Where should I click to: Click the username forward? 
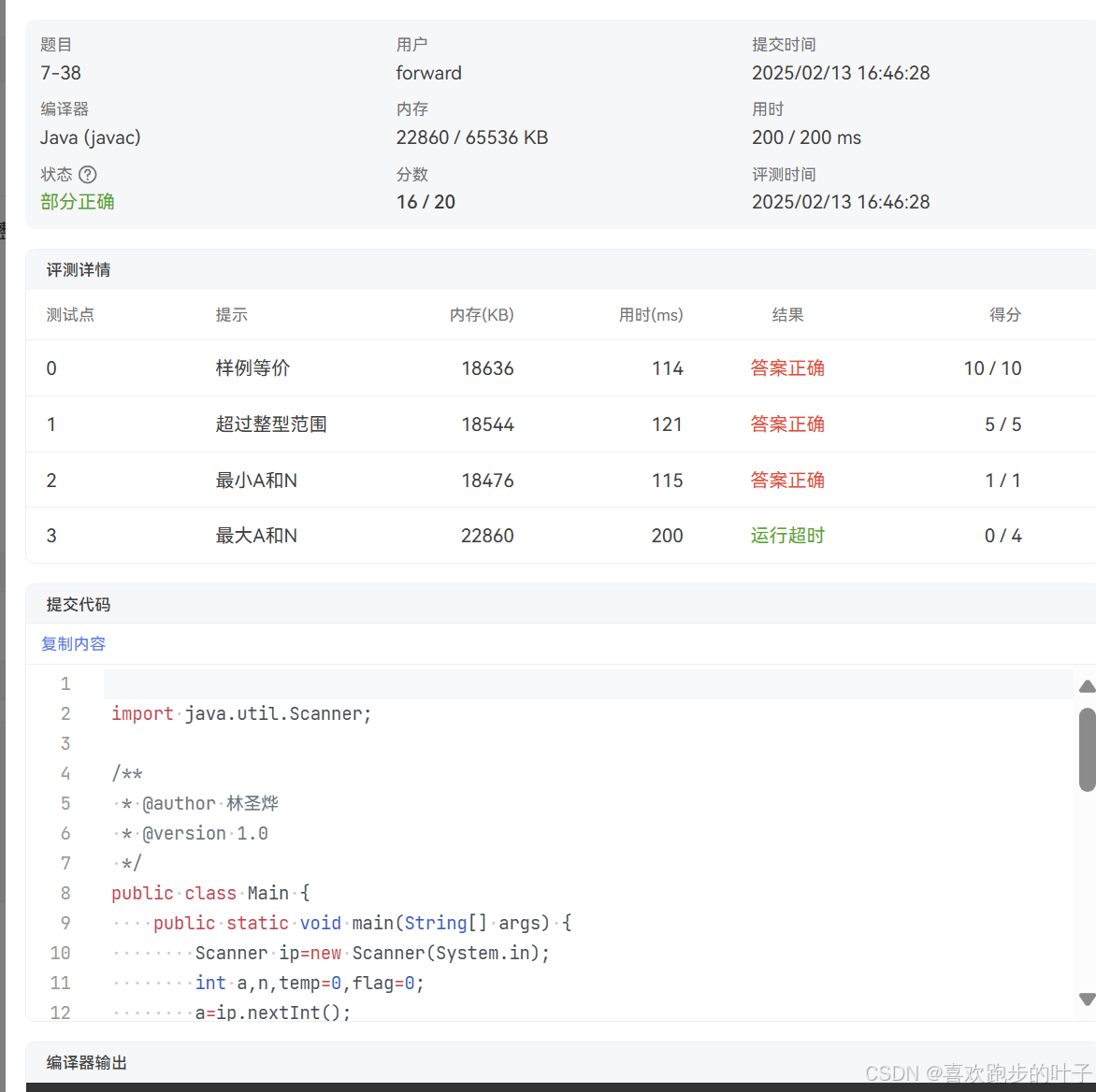(x=428, y=72)
